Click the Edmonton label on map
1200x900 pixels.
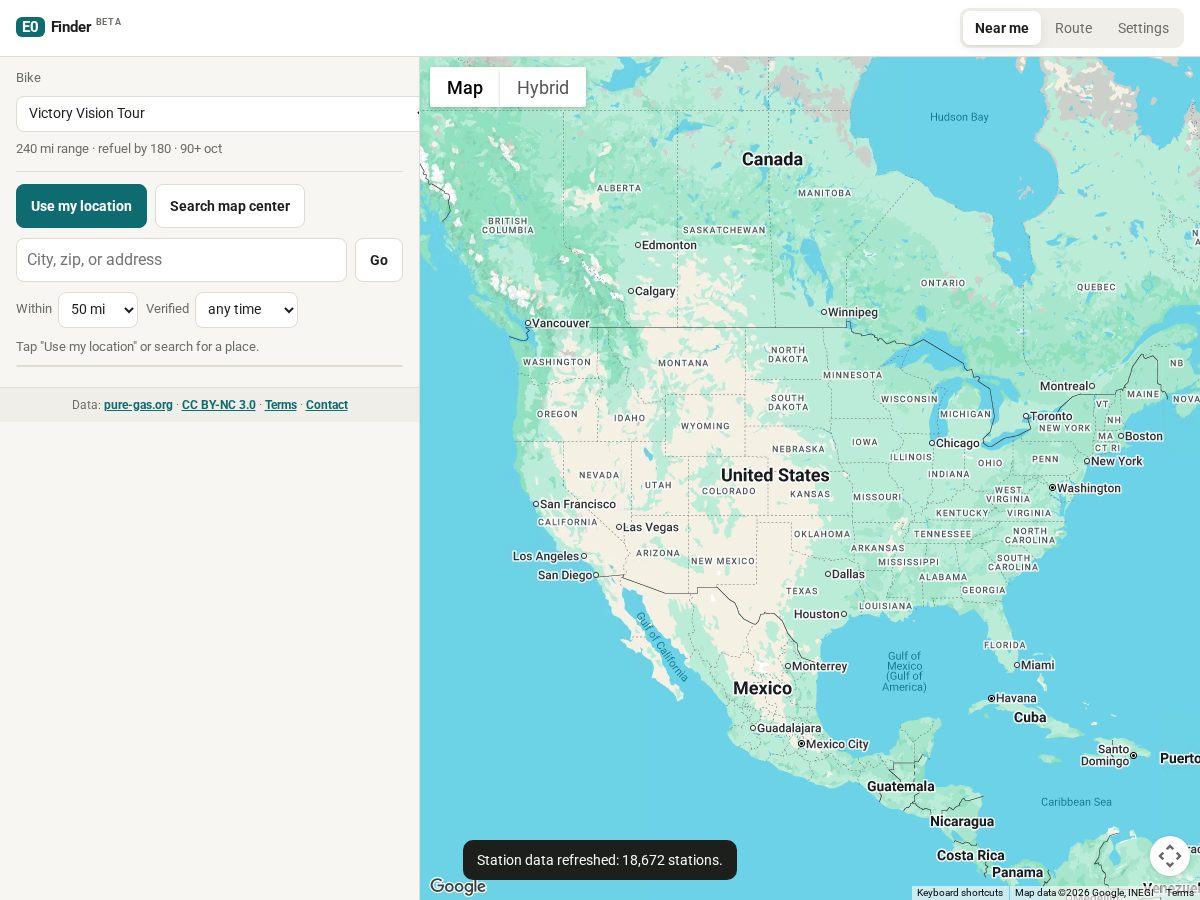tap(669, 245)
